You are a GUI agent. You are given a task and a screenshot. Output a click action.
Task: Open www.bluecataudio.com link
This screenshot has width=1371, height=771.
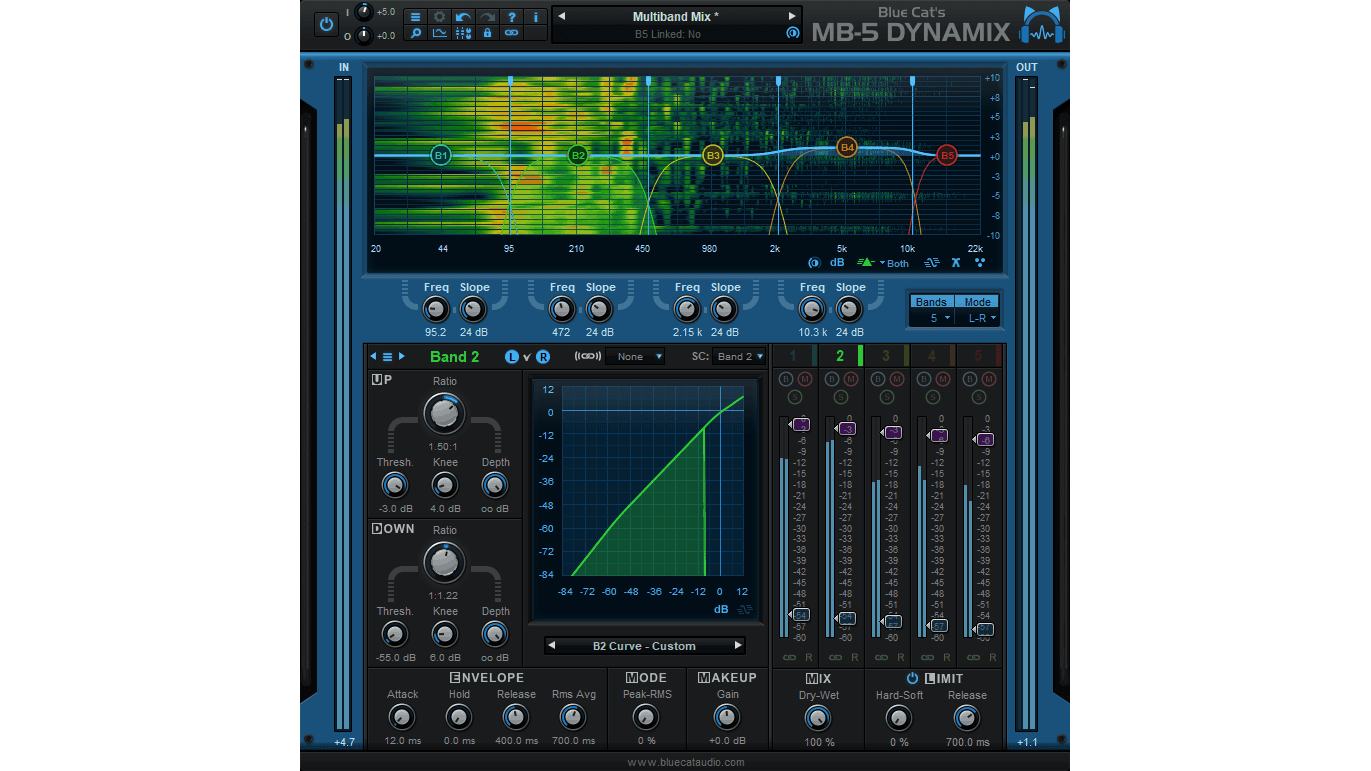pos(685,762)
